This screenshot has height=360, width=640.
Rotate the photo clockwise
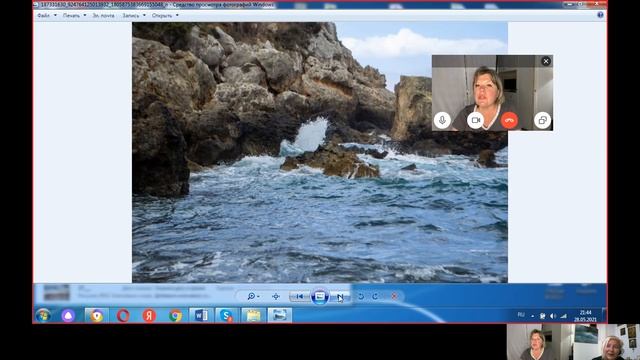[375, 296]
